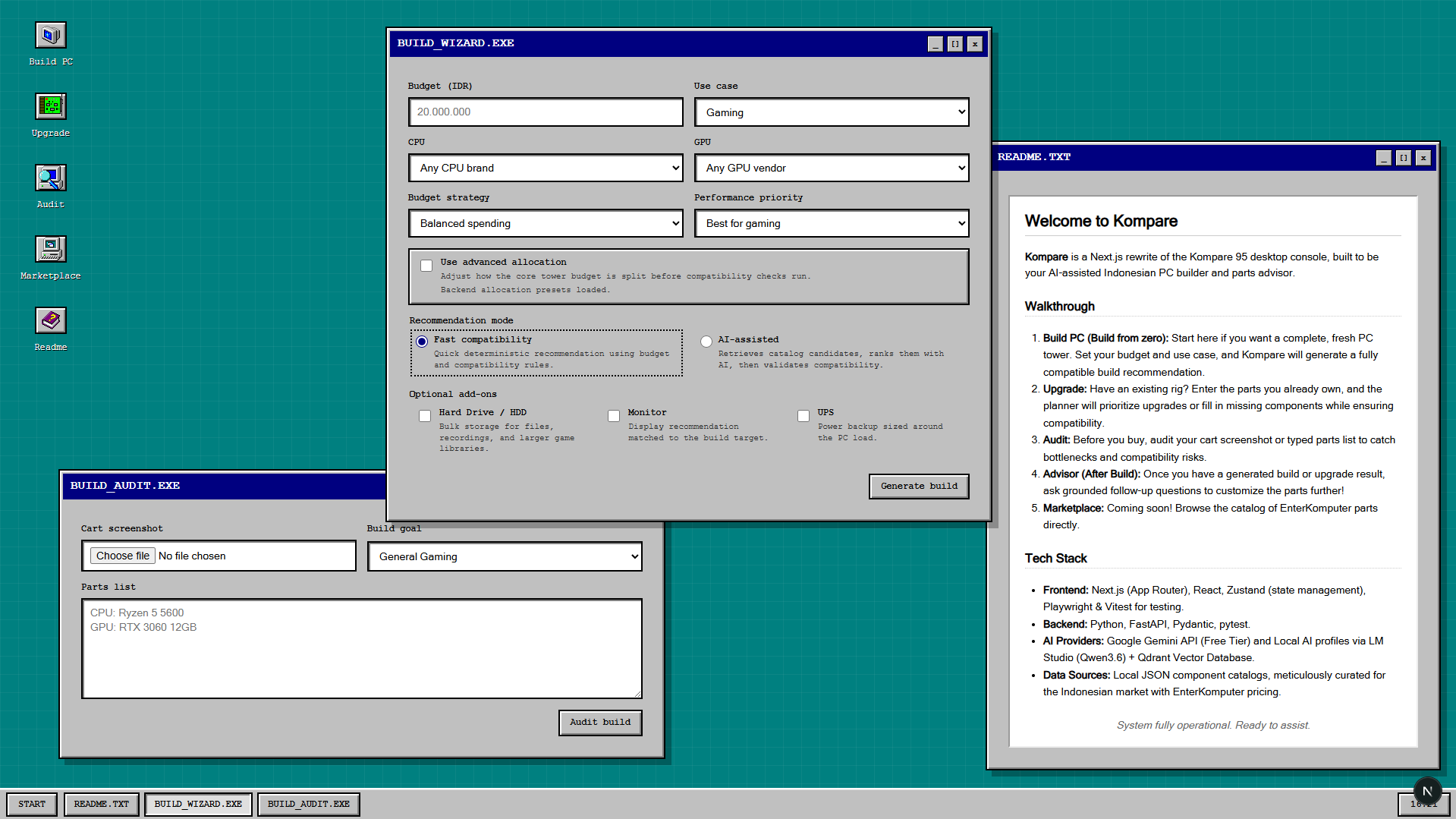Minimize the README.TXT window
This screenshot has height=819, width=1456.
pos(1384,158)
